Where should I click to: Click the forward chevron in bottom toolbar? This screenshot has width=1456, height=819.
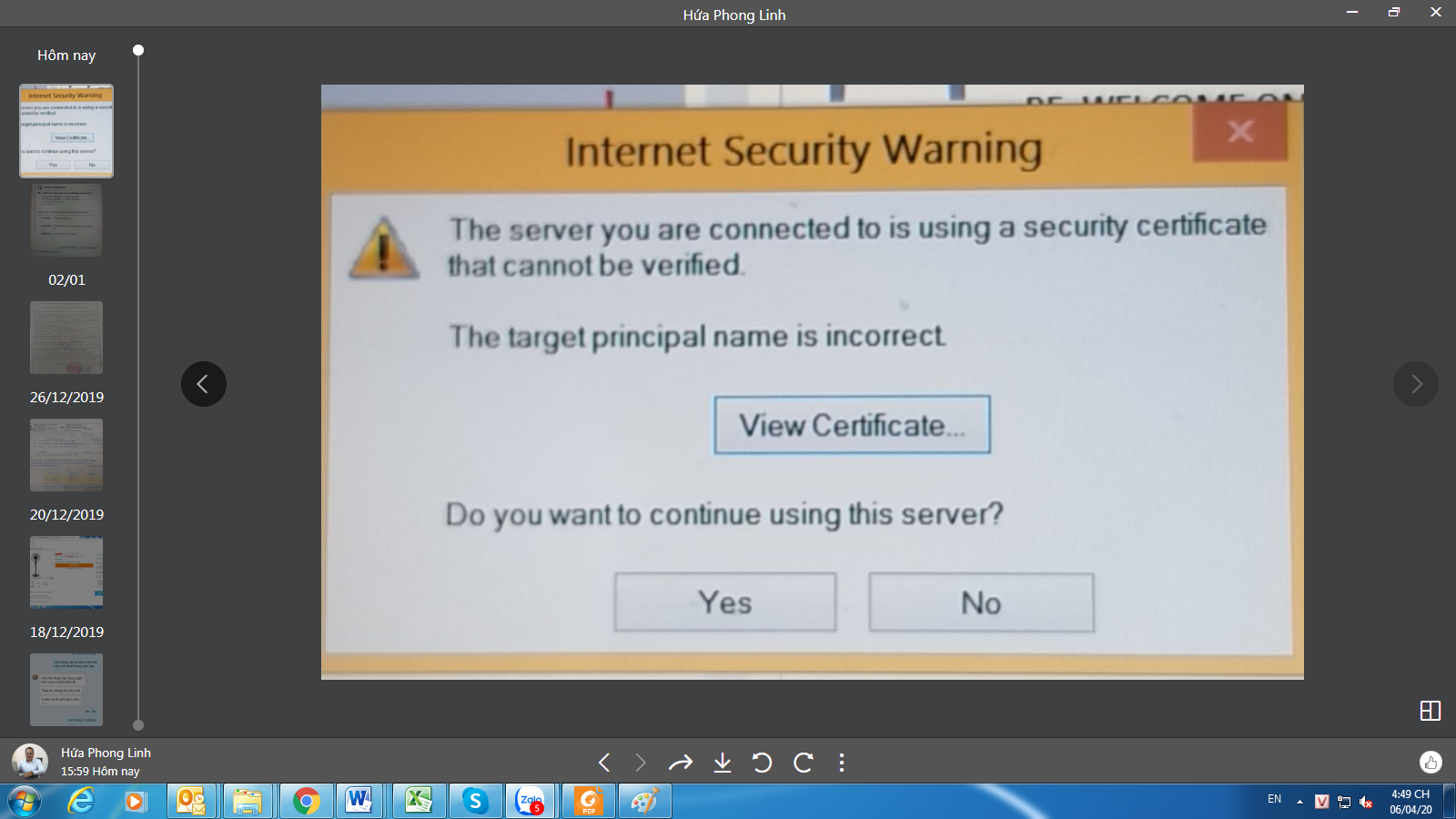tap(641, 763)
